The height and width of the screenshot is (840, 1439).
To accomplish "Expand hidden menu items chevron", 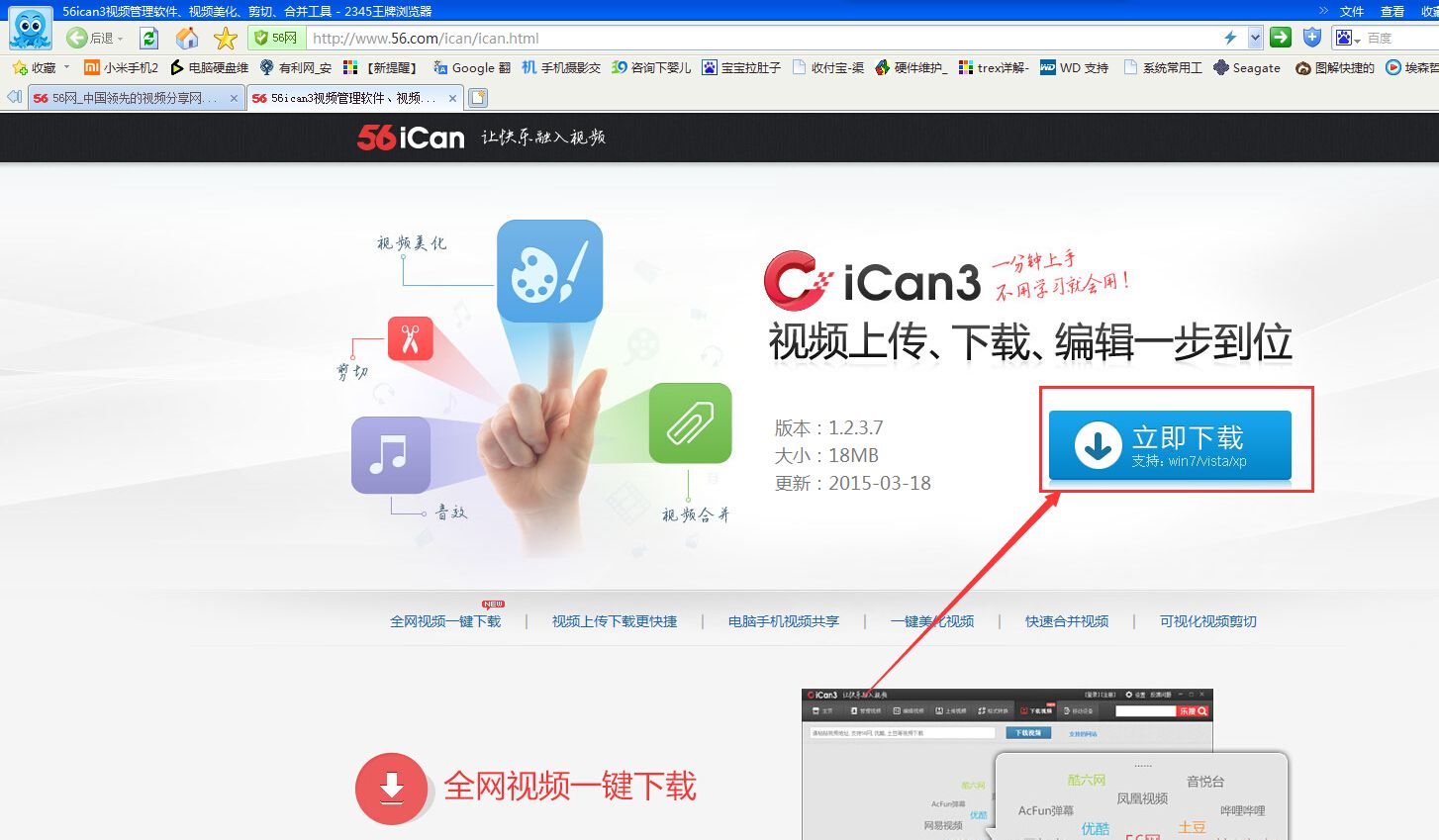I will click(1324, 11).
